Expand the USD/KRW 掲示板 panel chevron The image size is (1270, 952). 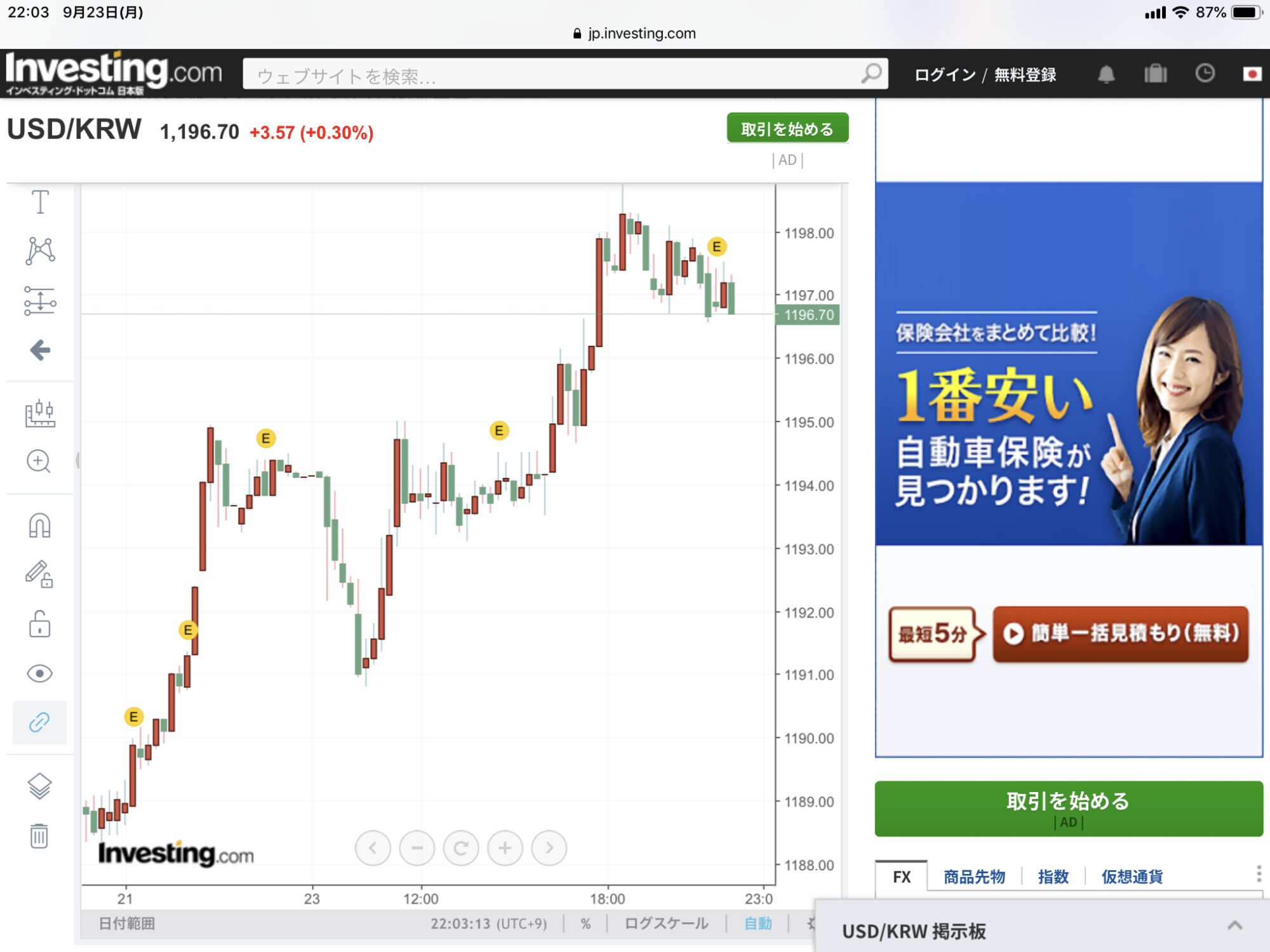1234,926
